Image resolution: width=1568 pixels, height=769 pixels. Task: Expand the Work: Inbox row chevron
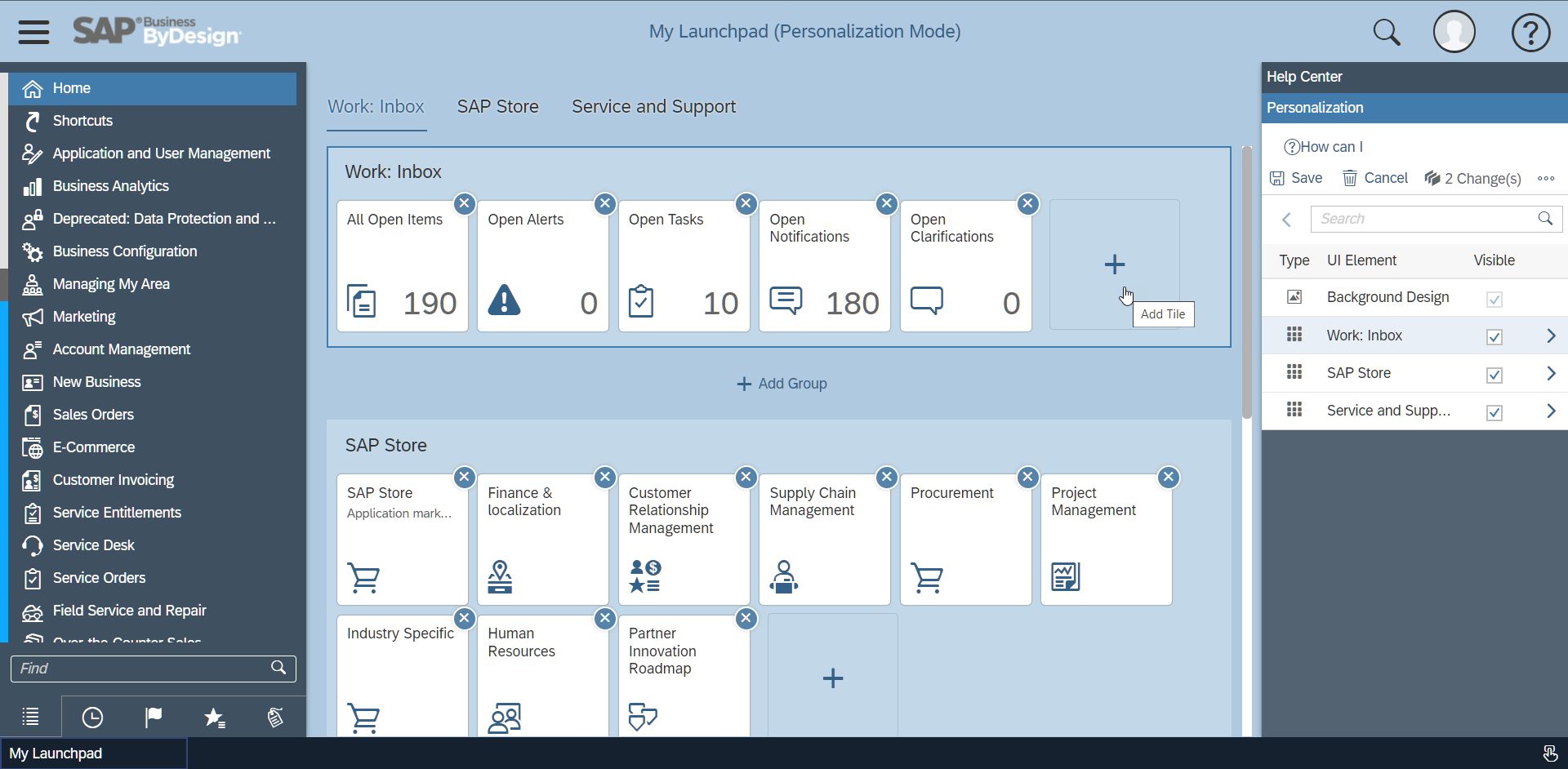1550,336
